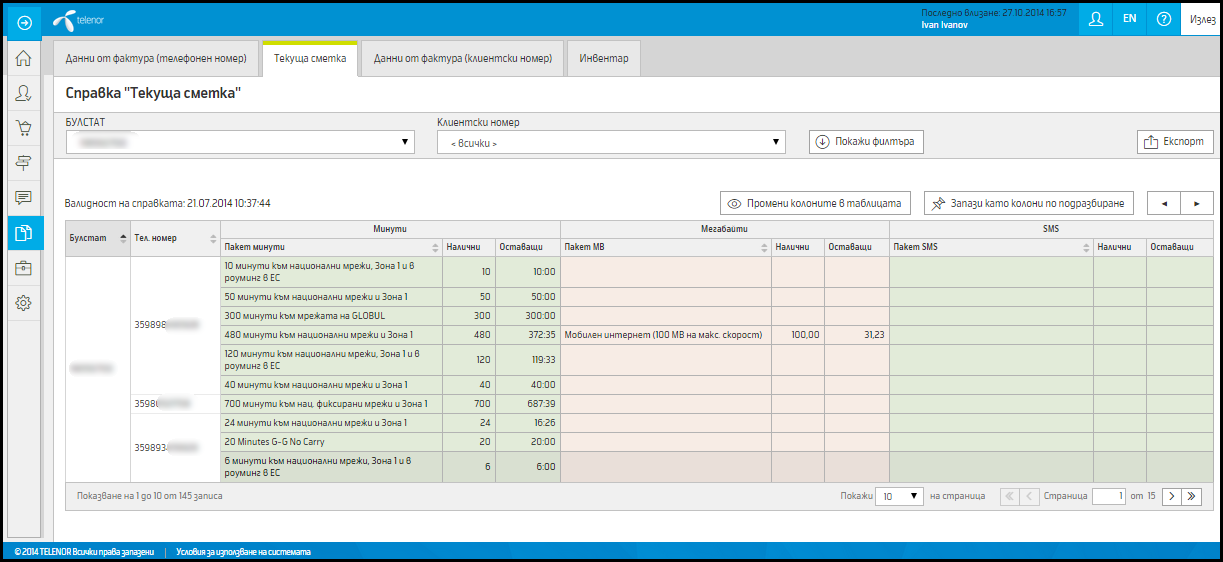Go to previous page of results
The image size is (1223, 562).
(1030, 496)
